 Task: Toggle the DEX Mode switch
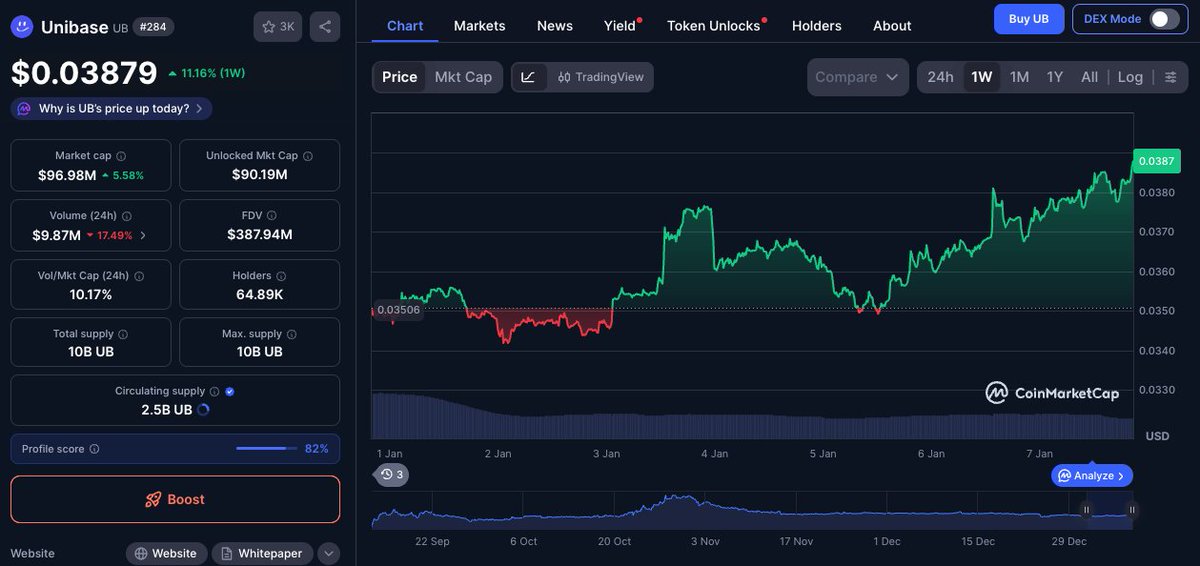click(x=1163, y=19)
